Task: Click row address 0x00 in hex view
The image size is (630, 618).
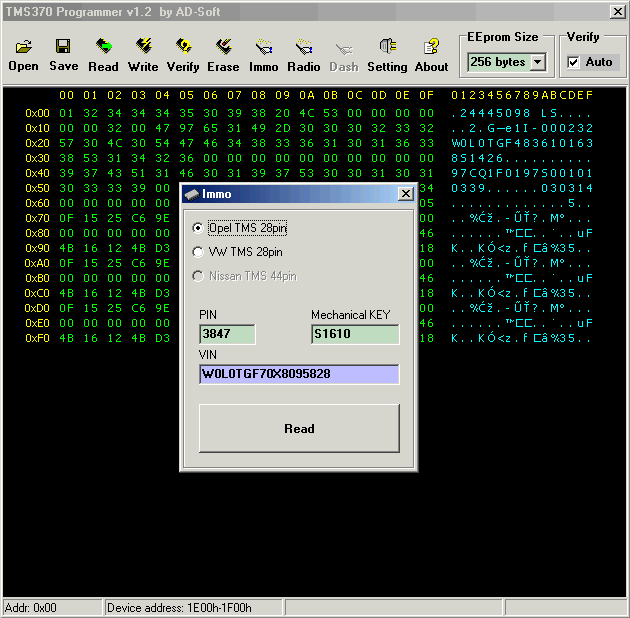Action: point(37,113)
